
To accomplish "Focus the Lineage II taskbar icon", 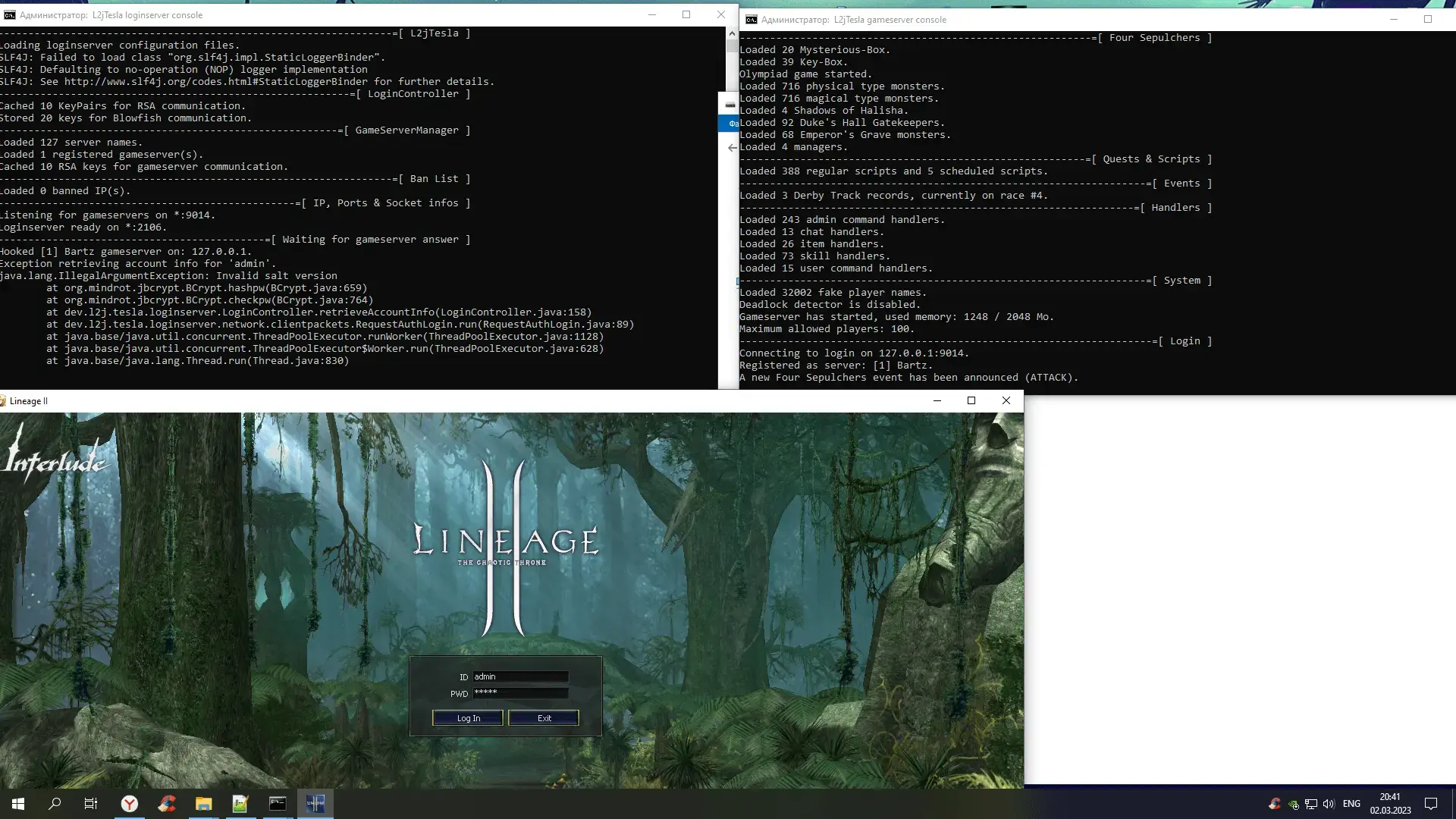I will click(x=315, y=804).
